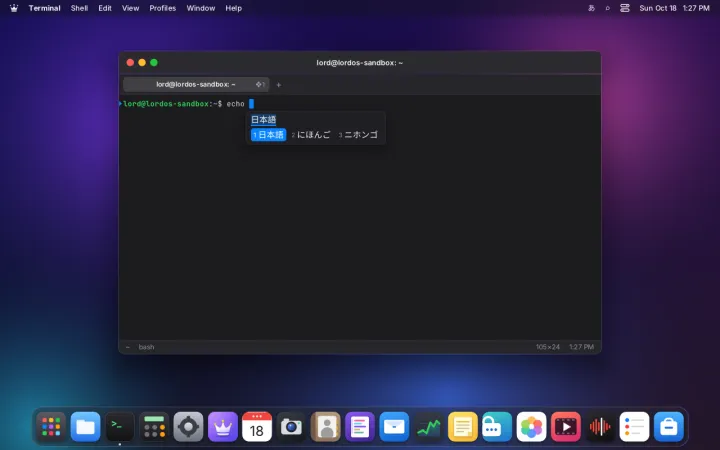The width and height of the screenshot is (720, 450).
Task: Open the Files folder app in dock
Action: pyautogui.click(x=85, y=427)
